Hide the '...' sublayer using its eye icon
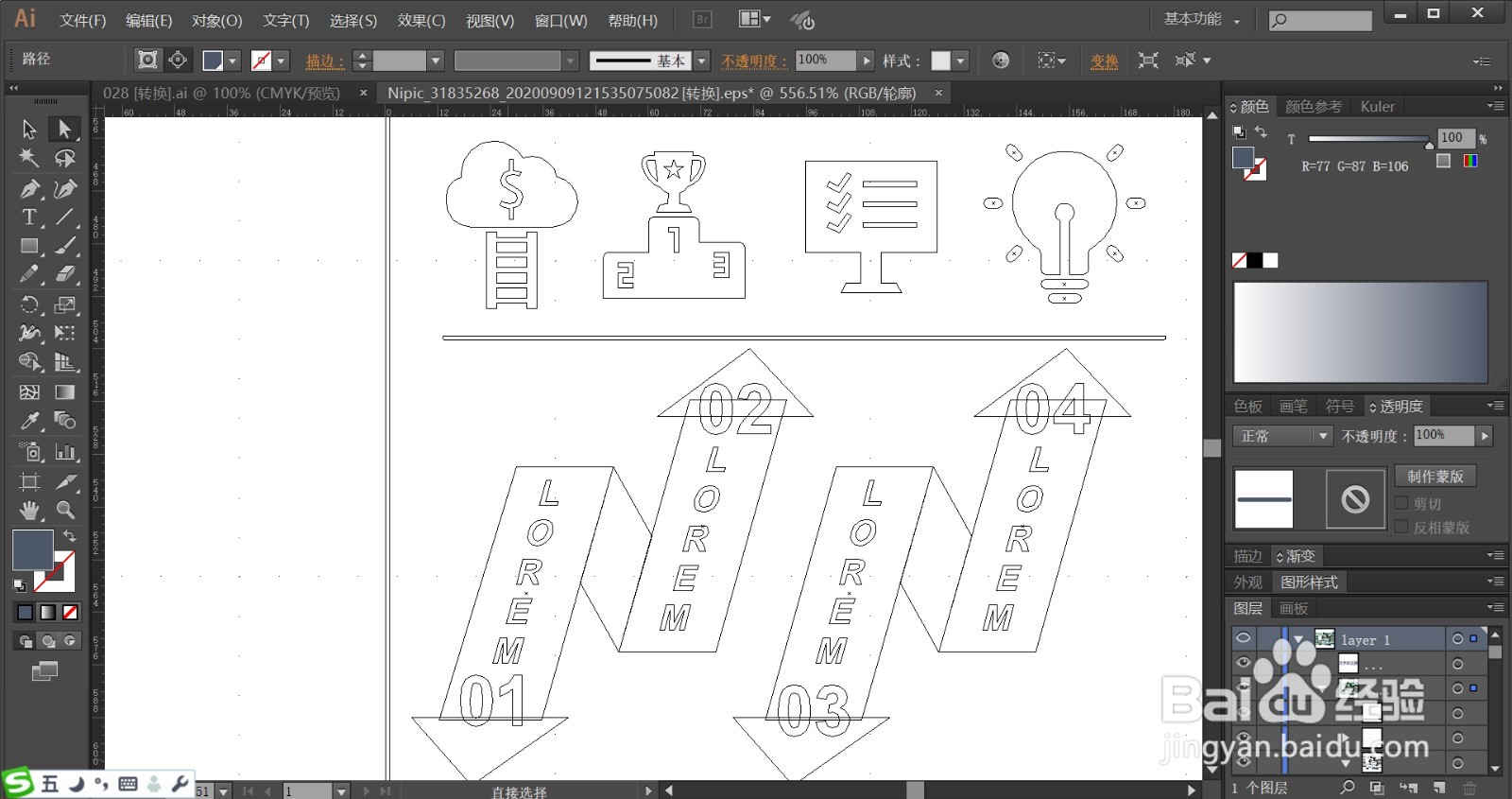This screenshot has height=799, width=1512. (x=1244, y=663)
